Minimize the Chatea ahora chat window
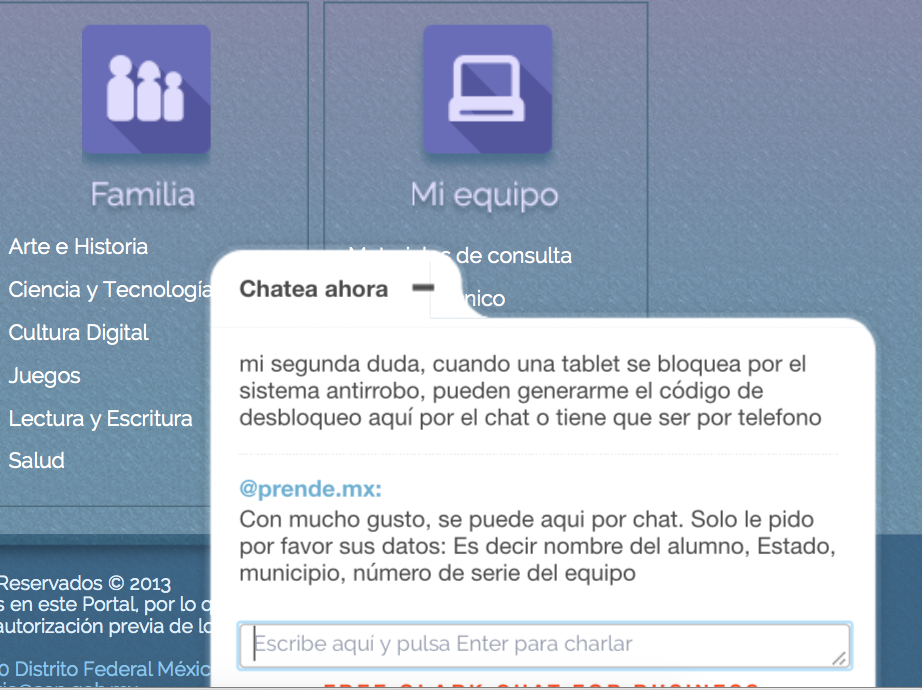 pos(423,288)
